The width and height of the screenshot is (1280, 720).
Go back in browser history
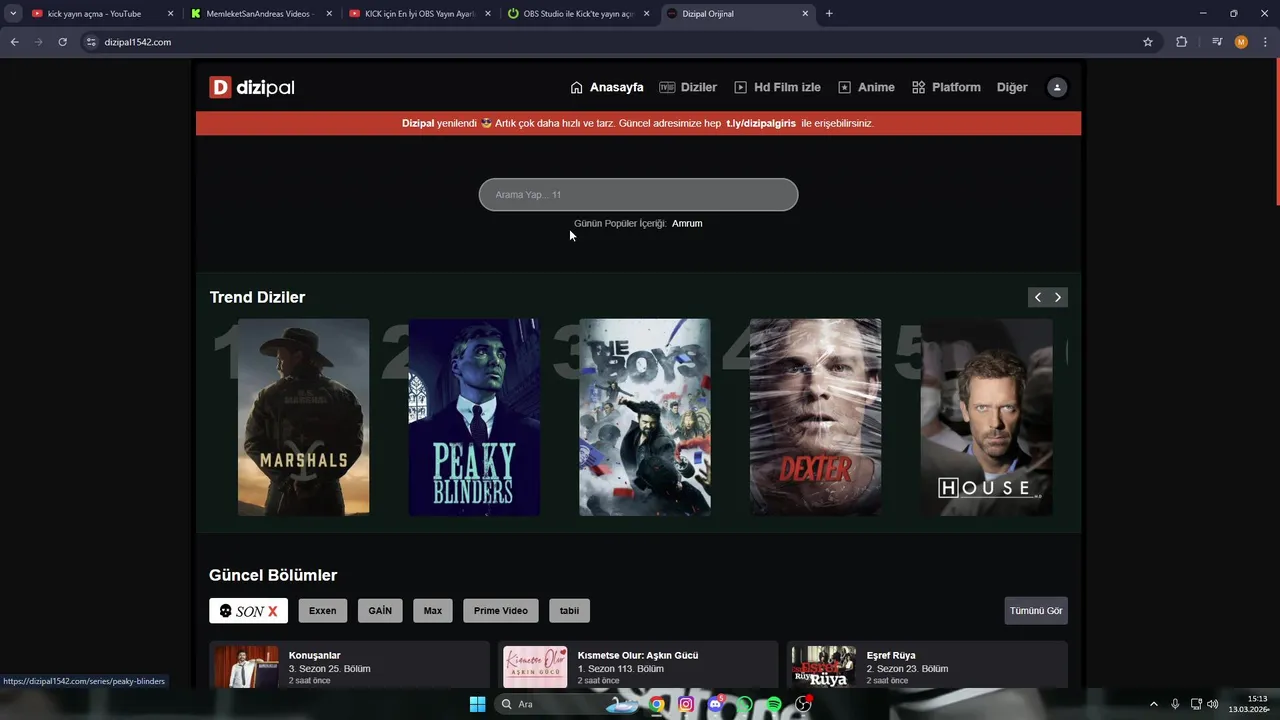(14, 42)
